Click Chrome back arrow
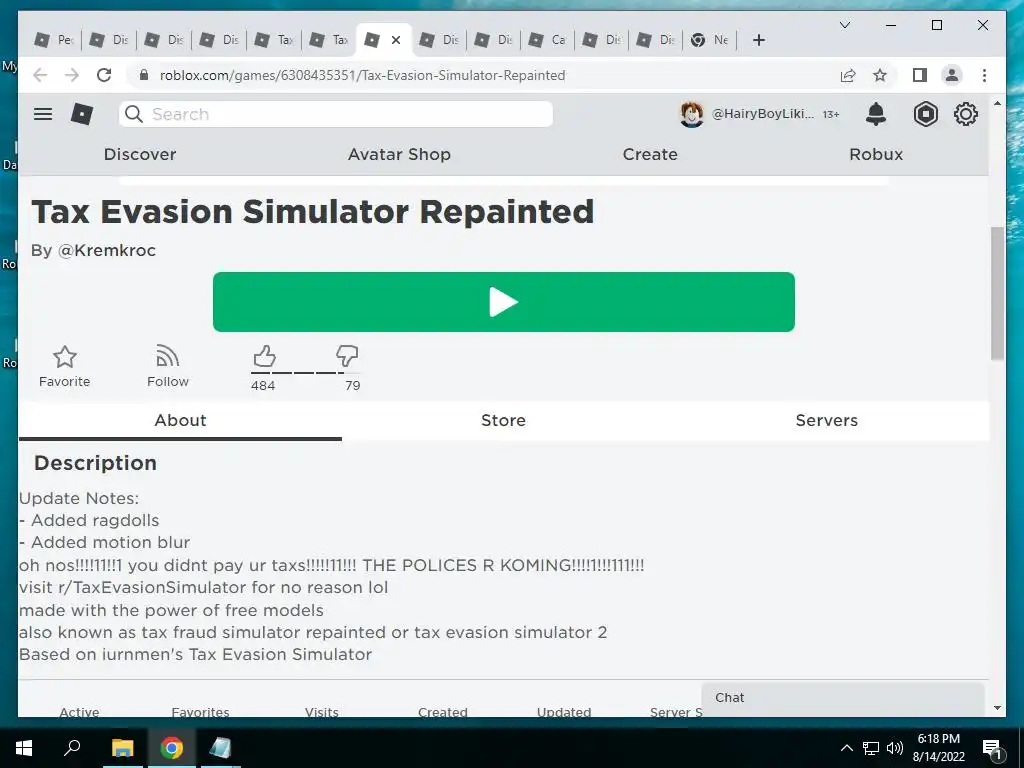Image resolution: width=1024 pixels, height=768 pixels. tap(40, 75)
